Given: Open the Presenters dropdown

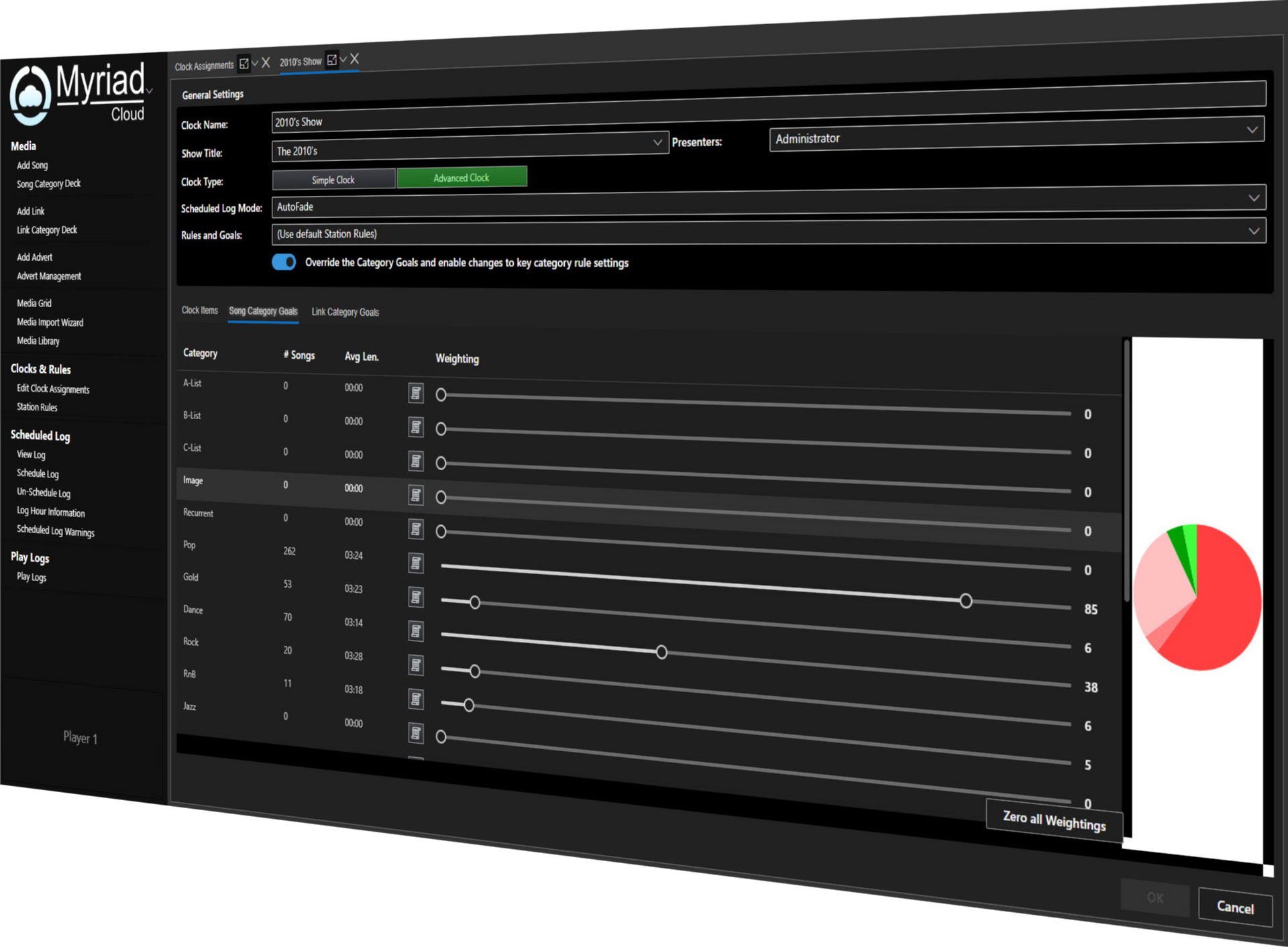Looking at the screenshot, I should [1252, 129].
